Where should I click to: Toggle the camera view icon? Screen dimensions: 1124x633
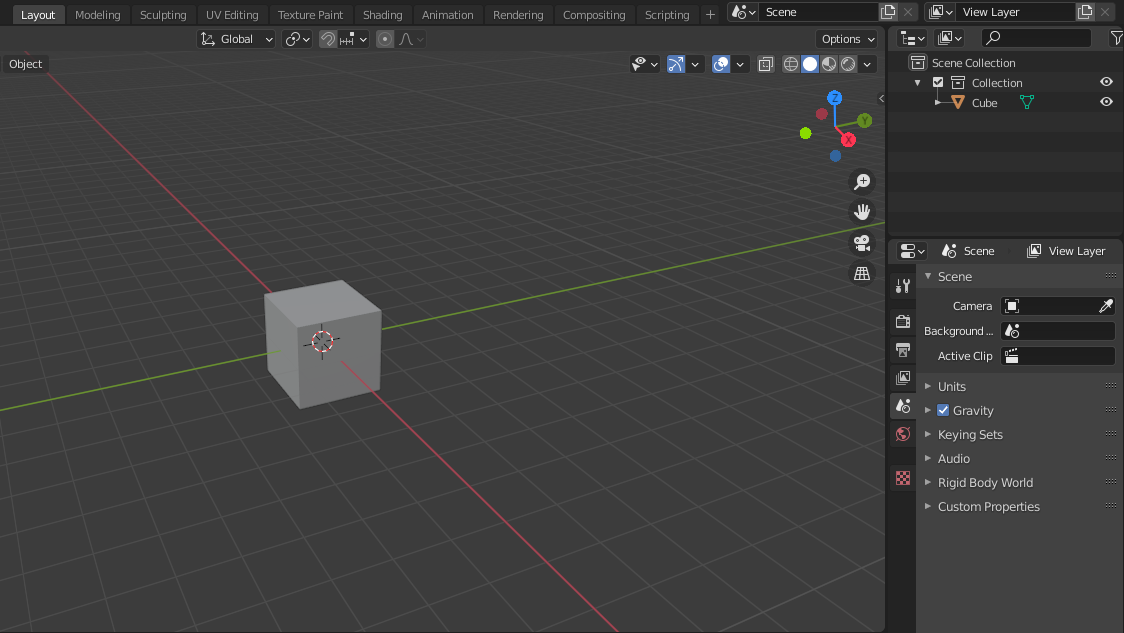tap(862, 243)
